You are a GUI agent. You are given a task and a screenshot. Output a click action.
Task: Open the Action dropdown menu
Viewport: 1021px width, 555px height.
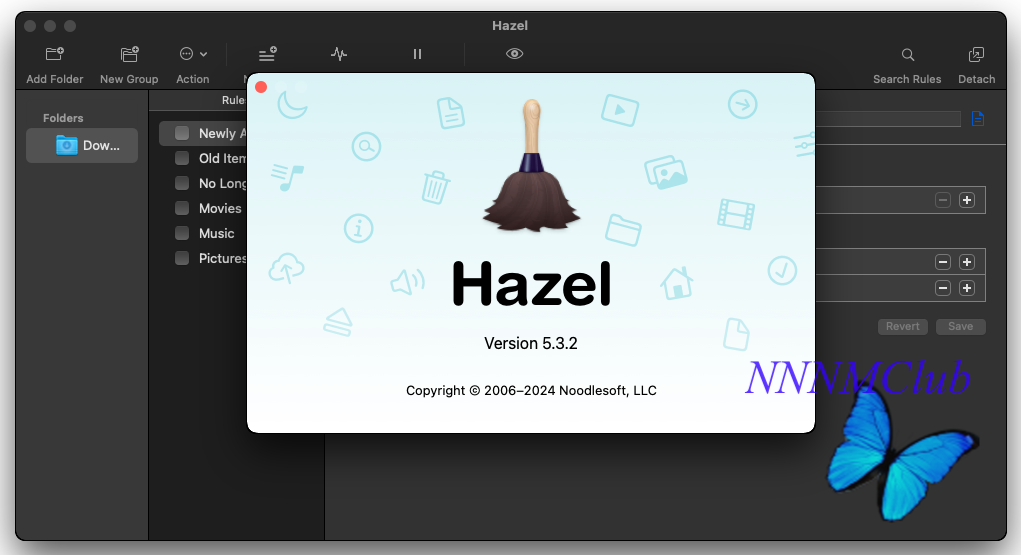pyautogui.click(x=193, y=54)
